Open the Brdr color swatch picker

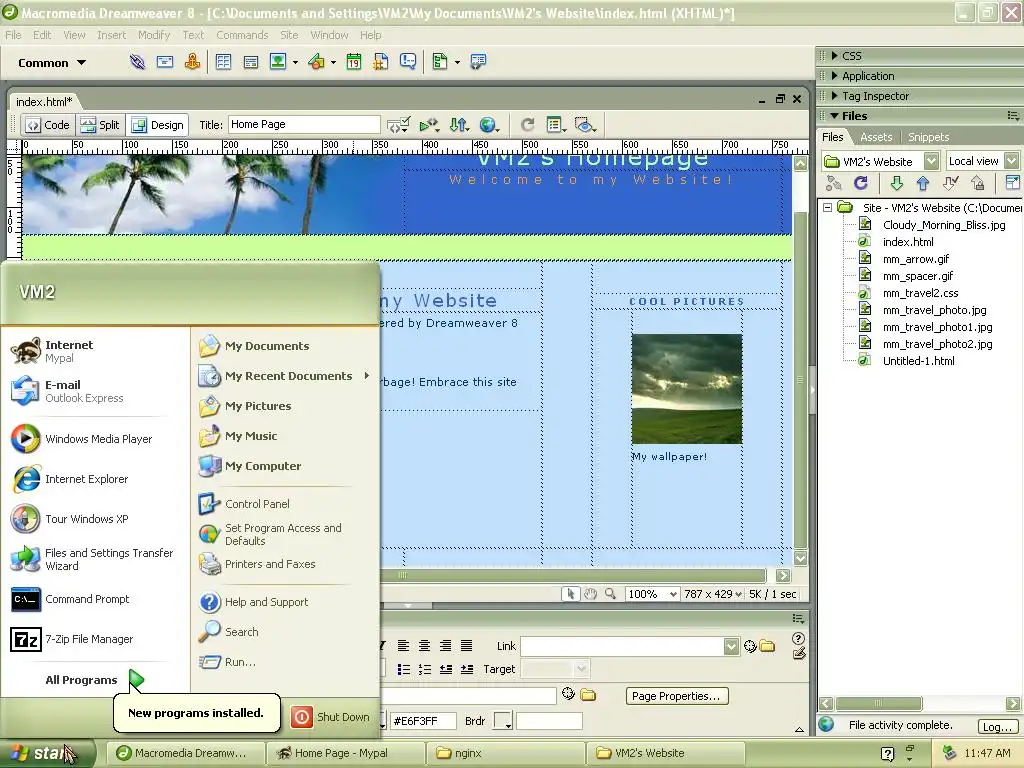[502, 721]
